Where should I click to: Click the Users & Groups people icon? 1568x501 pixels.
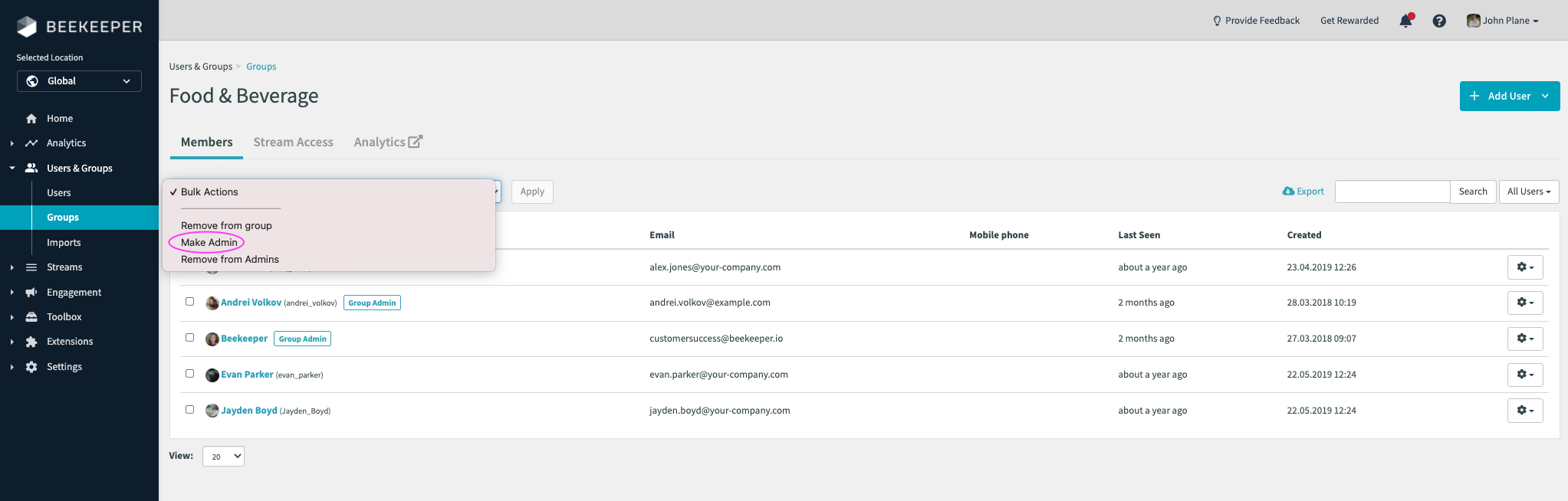[x=31, y=168]
